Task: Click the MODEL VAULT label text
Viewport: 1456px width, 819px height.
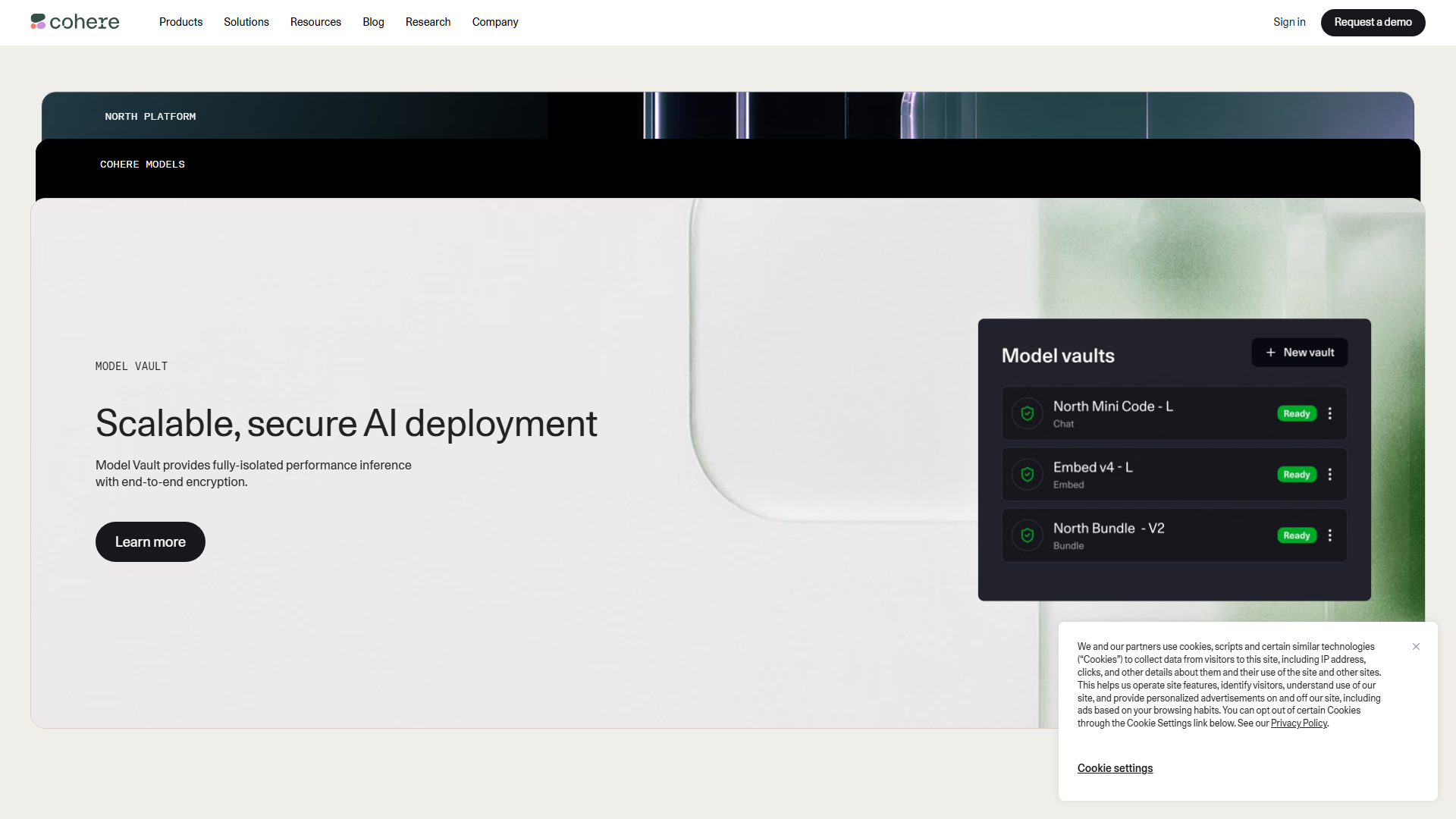Action: 132,366
